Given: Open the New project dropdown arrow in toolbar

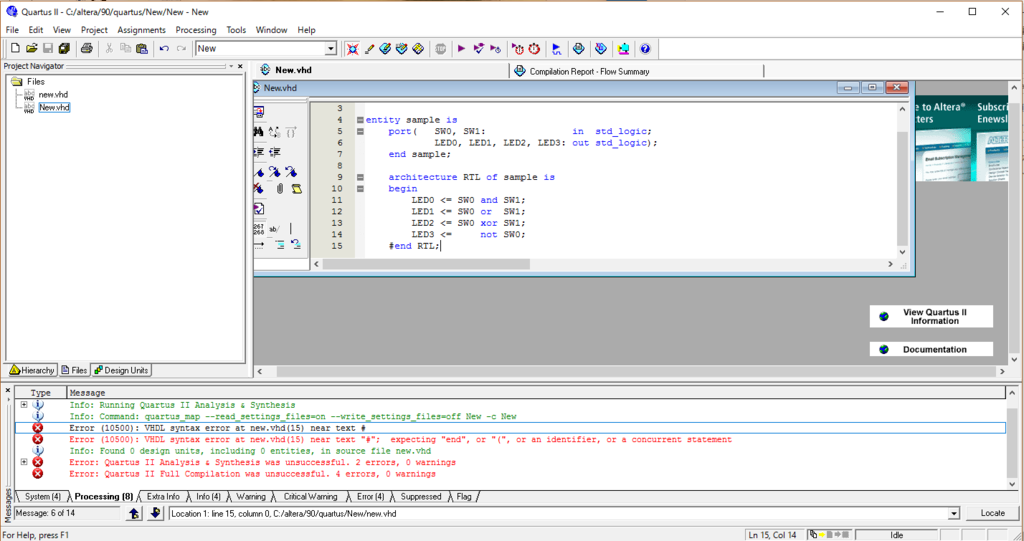Looking at the screenshot, I should (x=330, y=48).
